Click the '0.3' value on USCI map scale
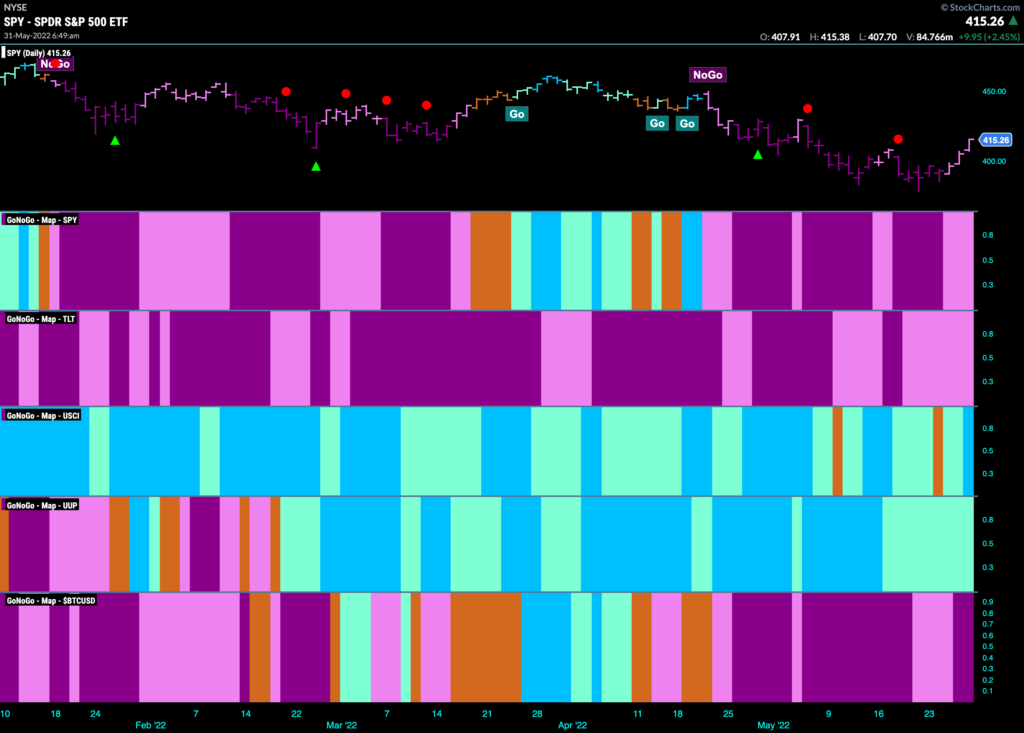Viewport: 1024px width, 733px height. click(x=988, y=474)
